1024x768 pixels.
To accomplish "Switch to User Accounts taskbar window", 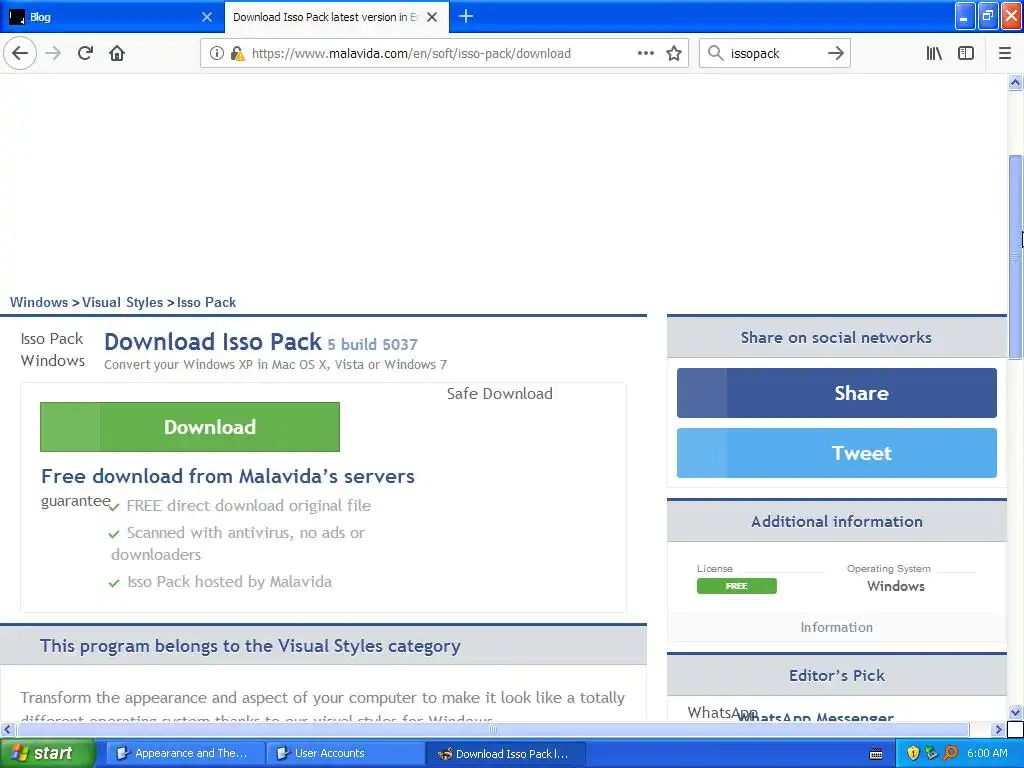I will point(344,754).
